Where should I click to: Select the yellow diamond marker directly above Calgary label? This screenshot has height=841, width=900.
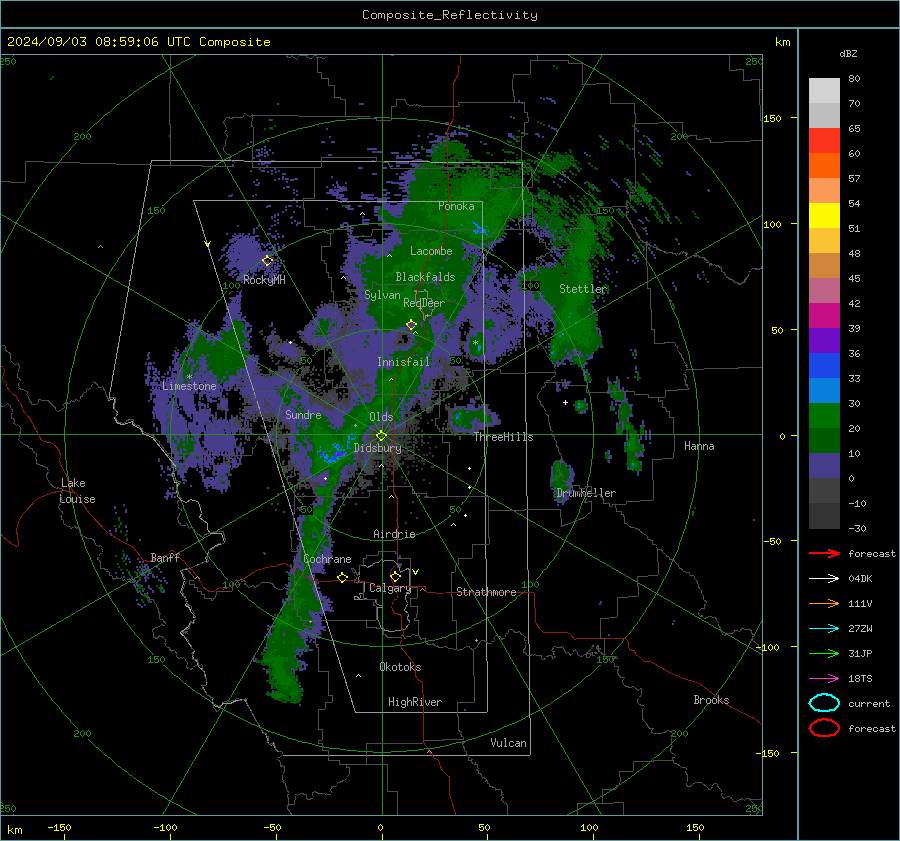[395, 576]
